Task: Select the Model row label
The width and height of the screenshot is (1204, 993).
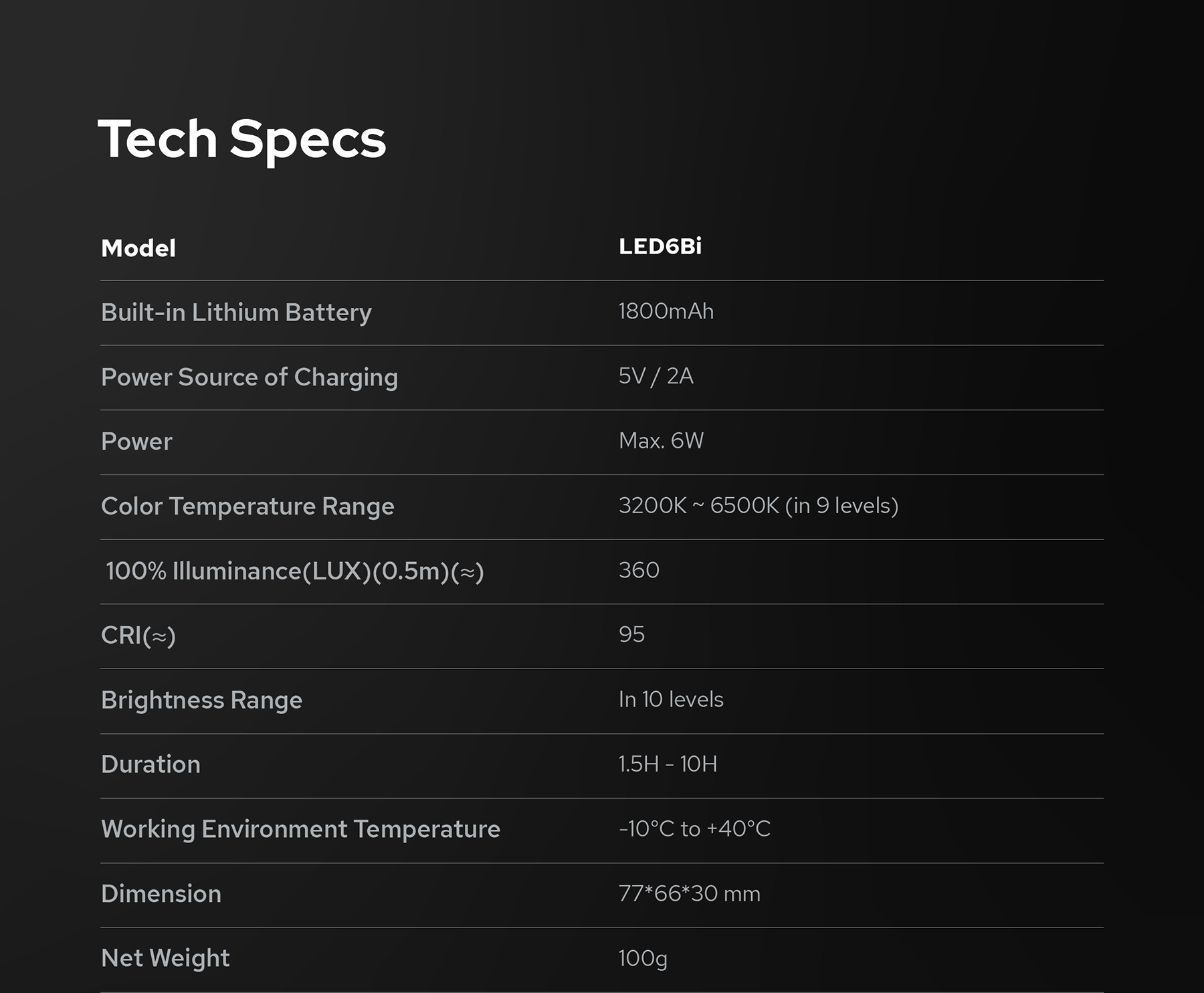Action: [x=138, y=248]
